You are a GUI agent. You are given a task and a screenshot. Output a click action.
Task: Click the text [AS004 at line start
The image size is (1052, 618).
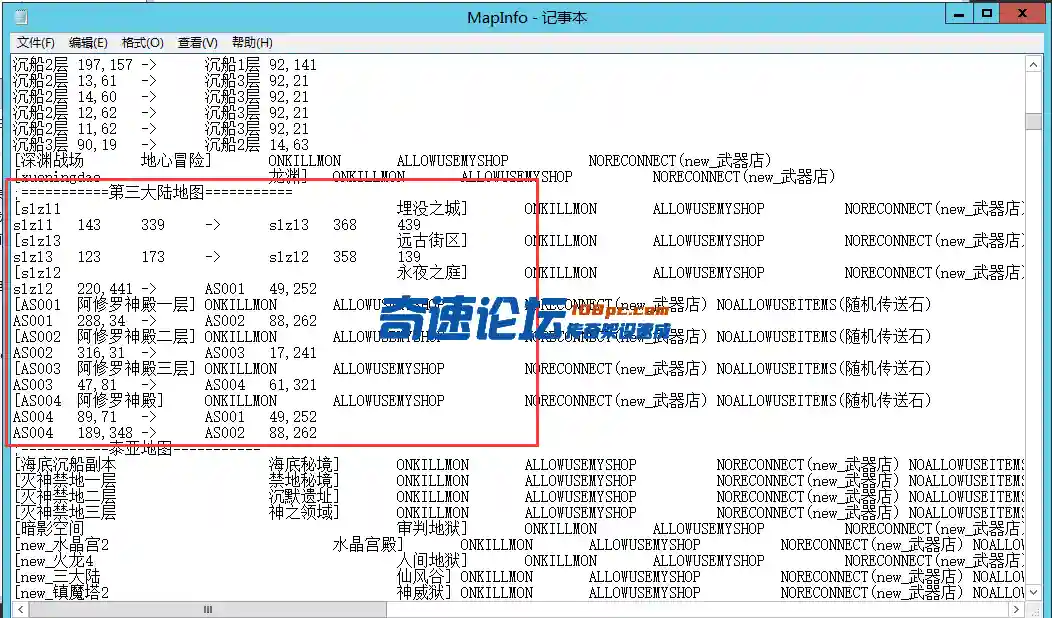(38, 401)
